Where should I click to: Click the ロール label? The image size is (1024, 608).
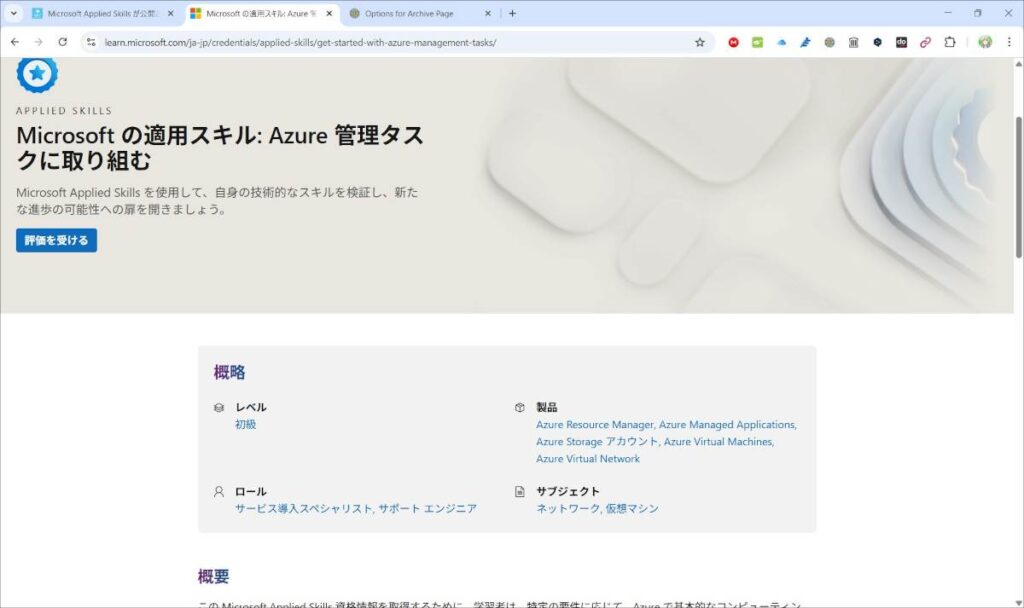tap(251, 491)
